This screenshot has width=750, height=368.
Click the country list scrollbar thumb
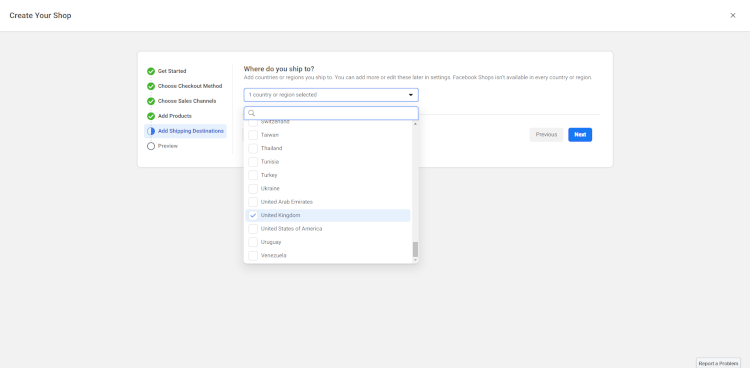point(415,249)
